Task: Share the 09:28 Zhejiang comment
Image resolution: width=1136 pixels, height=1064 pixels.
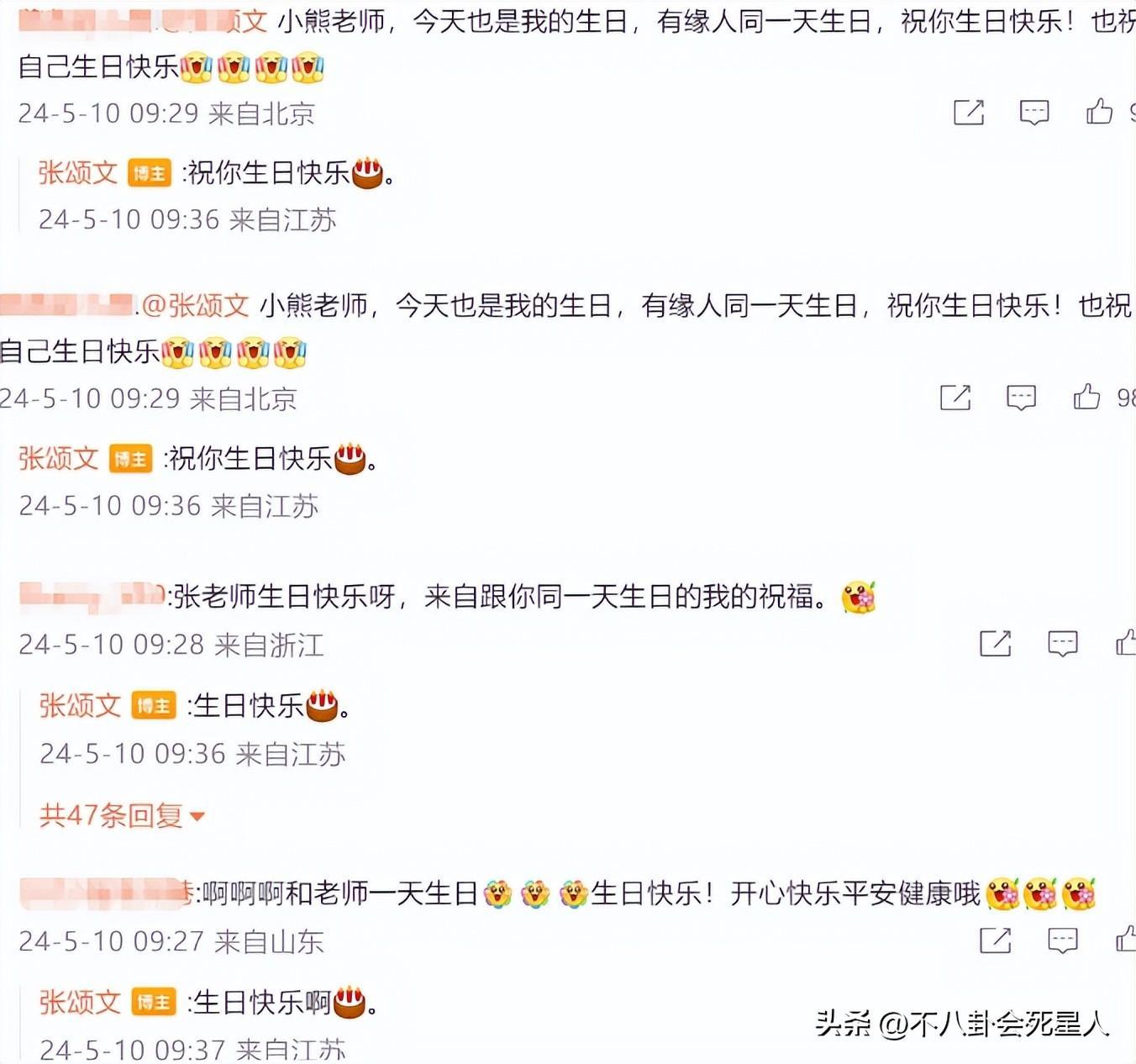Action: tap(995, 644)
